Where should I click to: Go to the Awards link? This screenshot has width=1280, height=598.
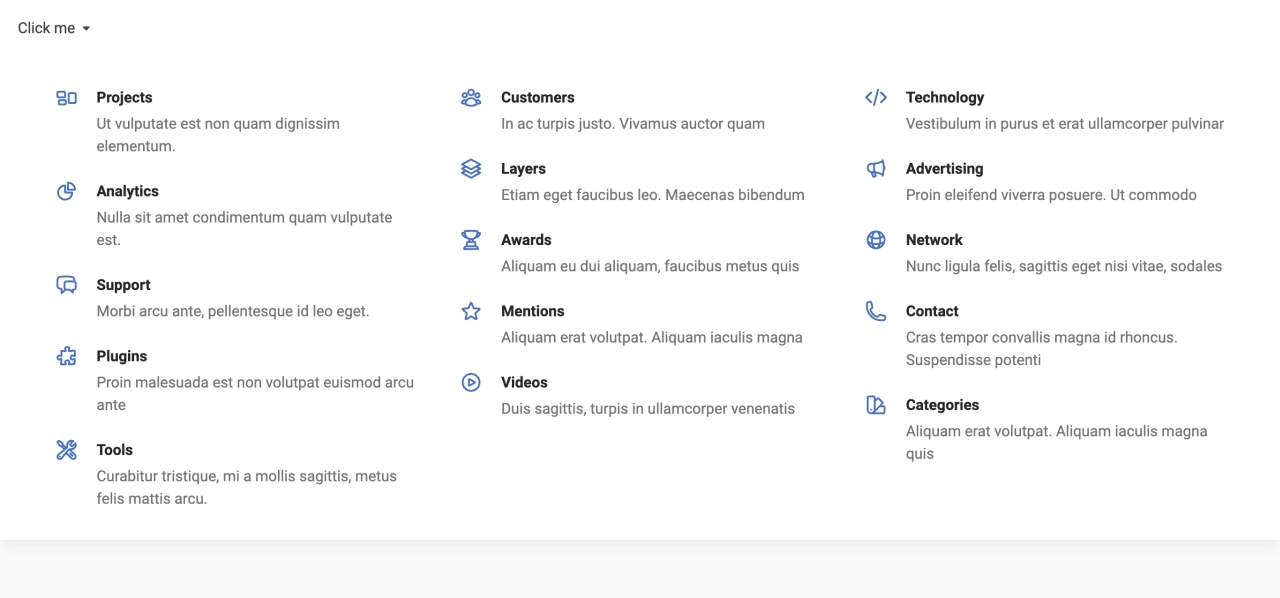click(x=526, y=240)
